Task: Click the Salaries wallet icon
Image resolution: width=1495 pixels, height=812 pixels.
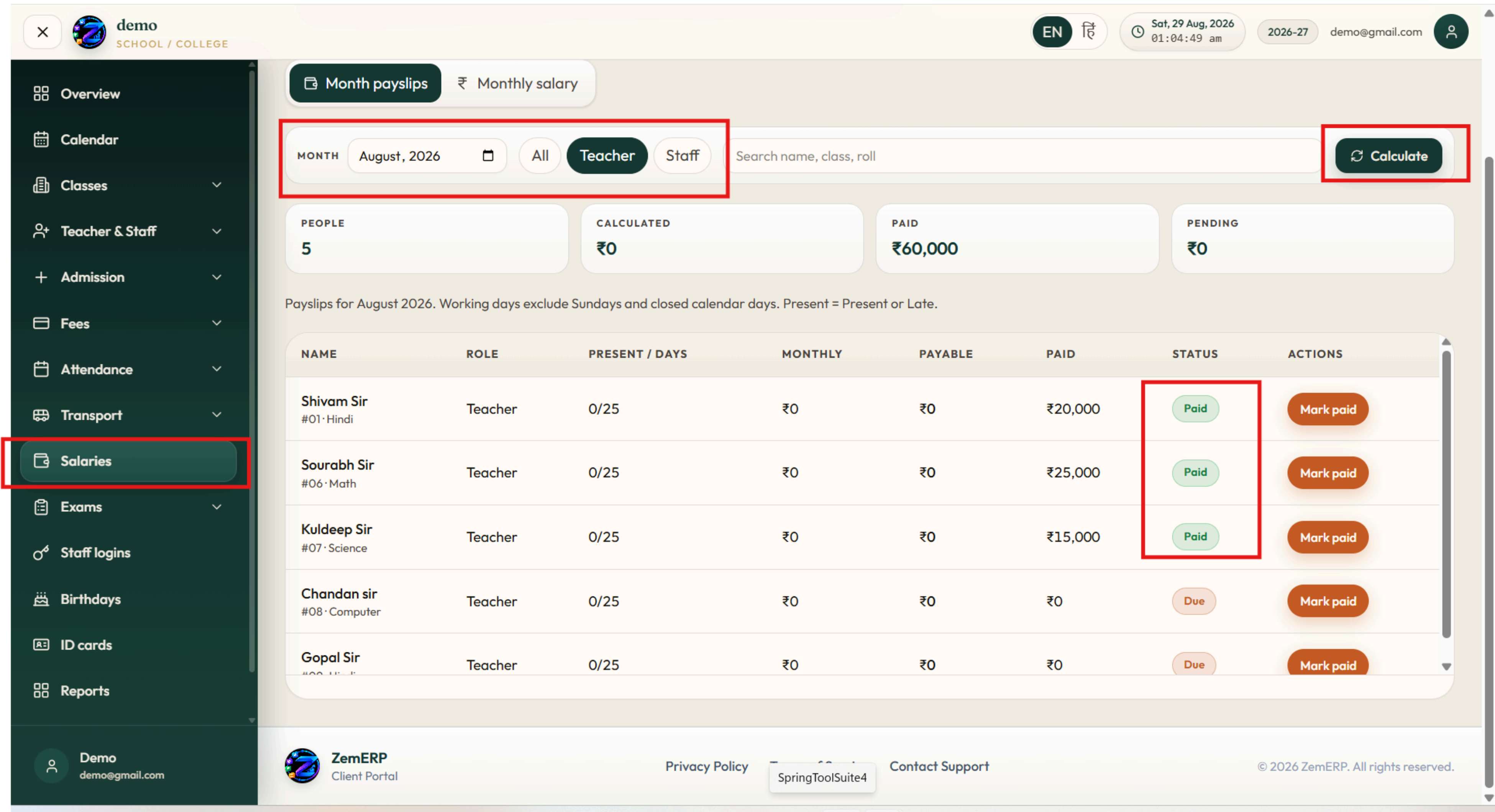Action: pos(41,460)
